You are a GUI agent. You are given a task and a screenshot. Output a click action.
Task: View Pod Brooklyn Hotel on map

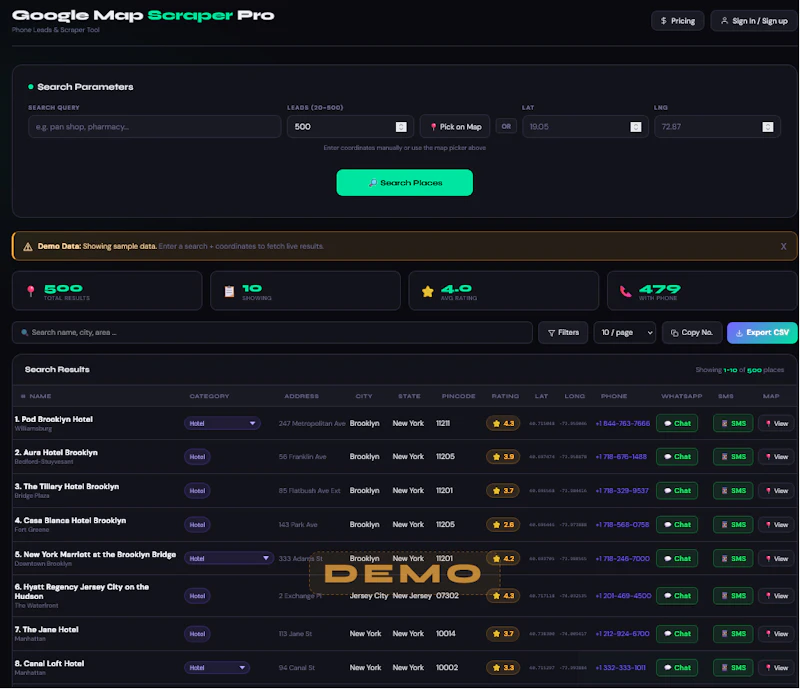pyautogui.click(x=777, y=424)
